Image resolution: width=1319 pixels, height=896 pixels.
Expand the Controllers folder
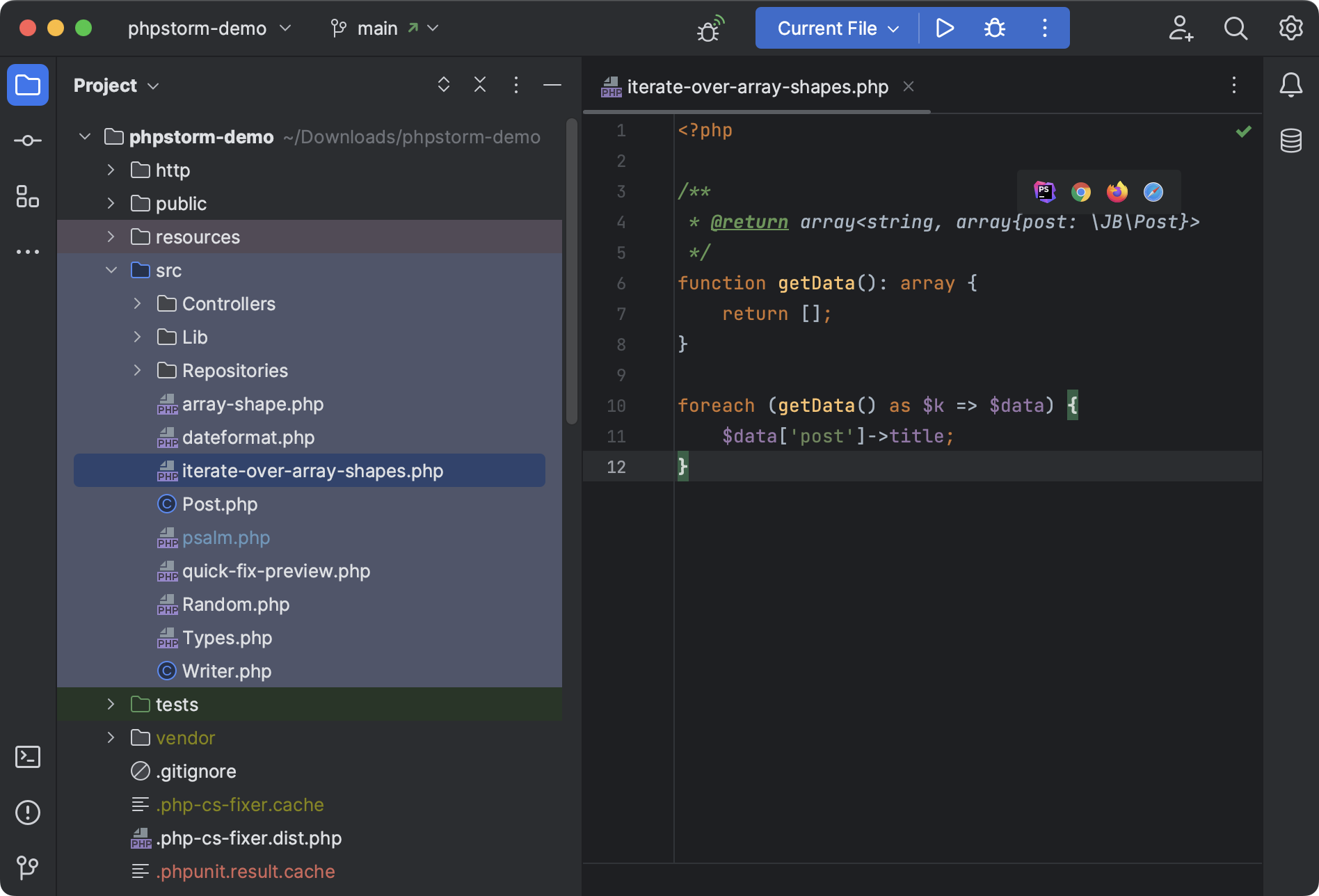[x=136, y=303]
